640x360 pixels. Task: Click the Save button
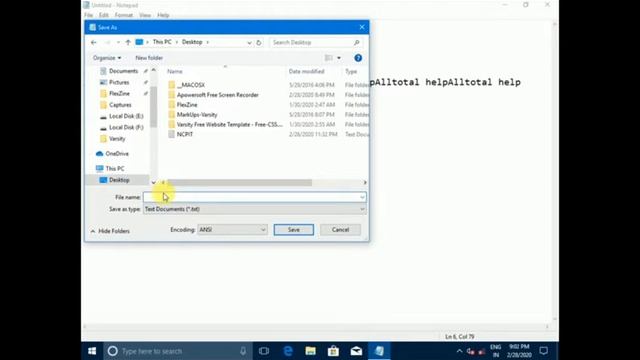point(293,230)
